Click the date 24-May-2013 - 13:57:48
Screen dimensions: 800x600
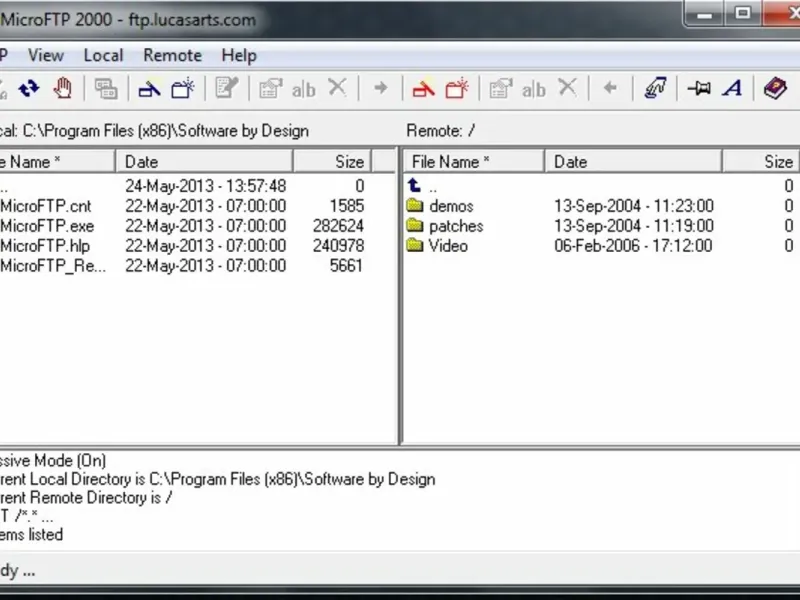coord(206,186)
